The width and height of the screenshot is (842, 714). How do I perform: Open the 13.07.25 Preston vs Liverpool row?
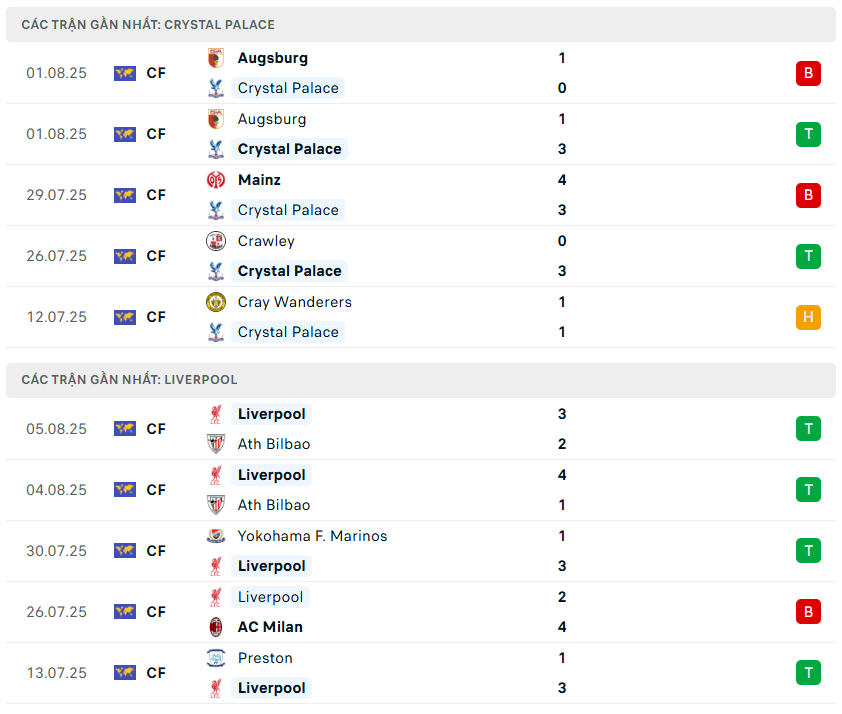tap(421, 673)
